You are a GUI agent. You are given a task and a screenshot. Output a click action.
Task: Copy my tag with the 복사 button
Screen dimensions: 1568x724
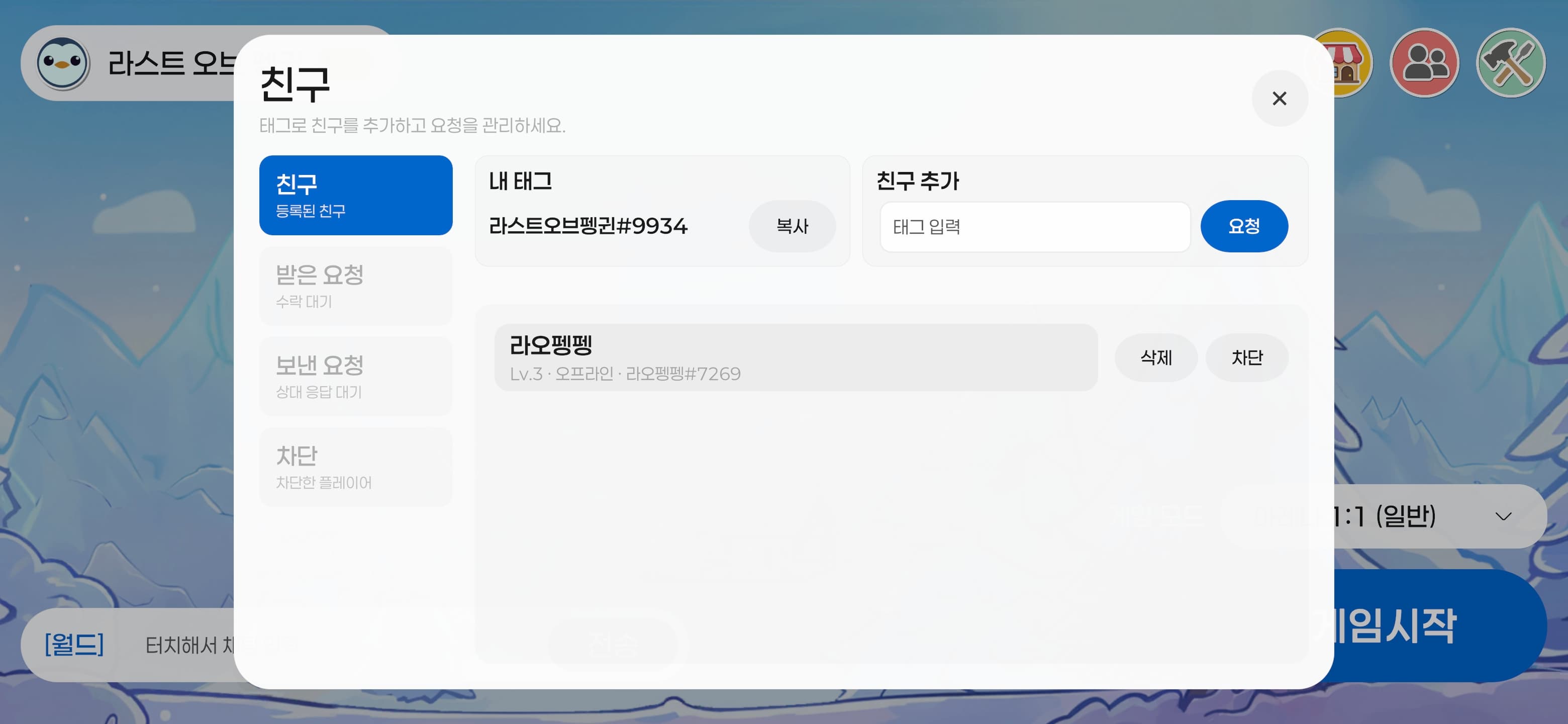pyautogui.click(x=792, y=226)
